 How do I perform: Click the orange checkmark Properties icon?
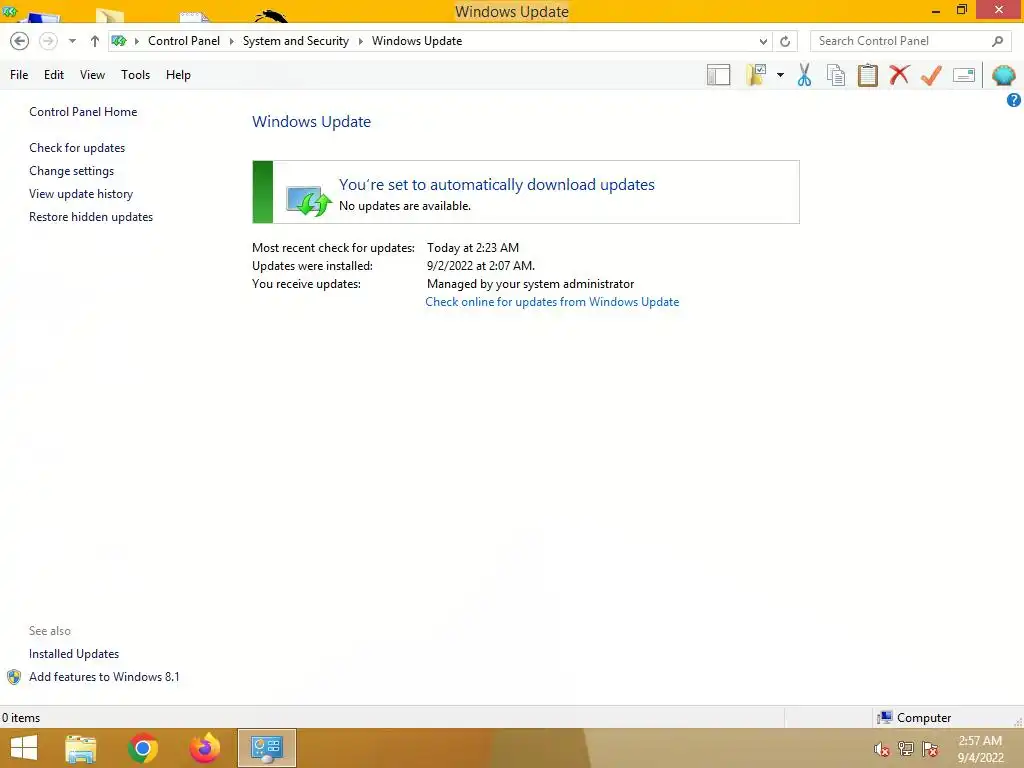[x=931, y=75]
